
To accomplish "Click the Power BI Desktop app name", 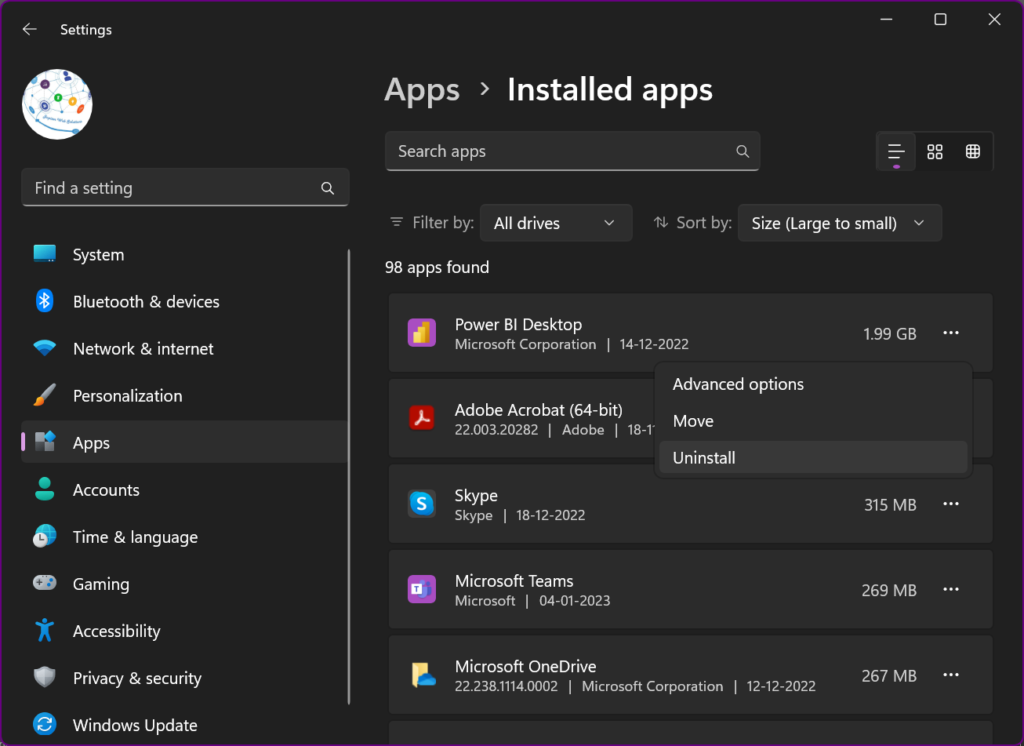I will 519,325.
